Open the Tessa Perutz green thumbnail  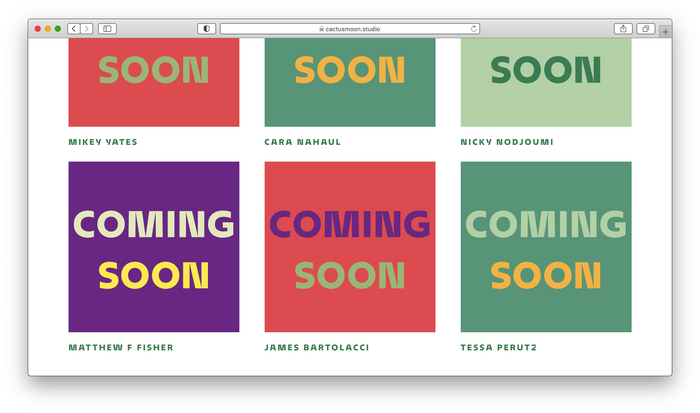[546, 247]
